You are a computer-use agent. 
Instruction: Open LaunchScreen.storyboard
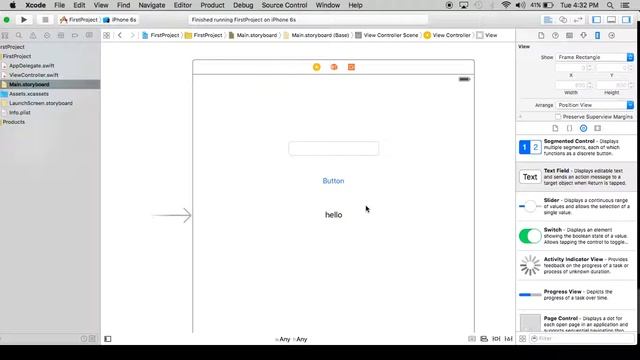[x=41, y=103]
